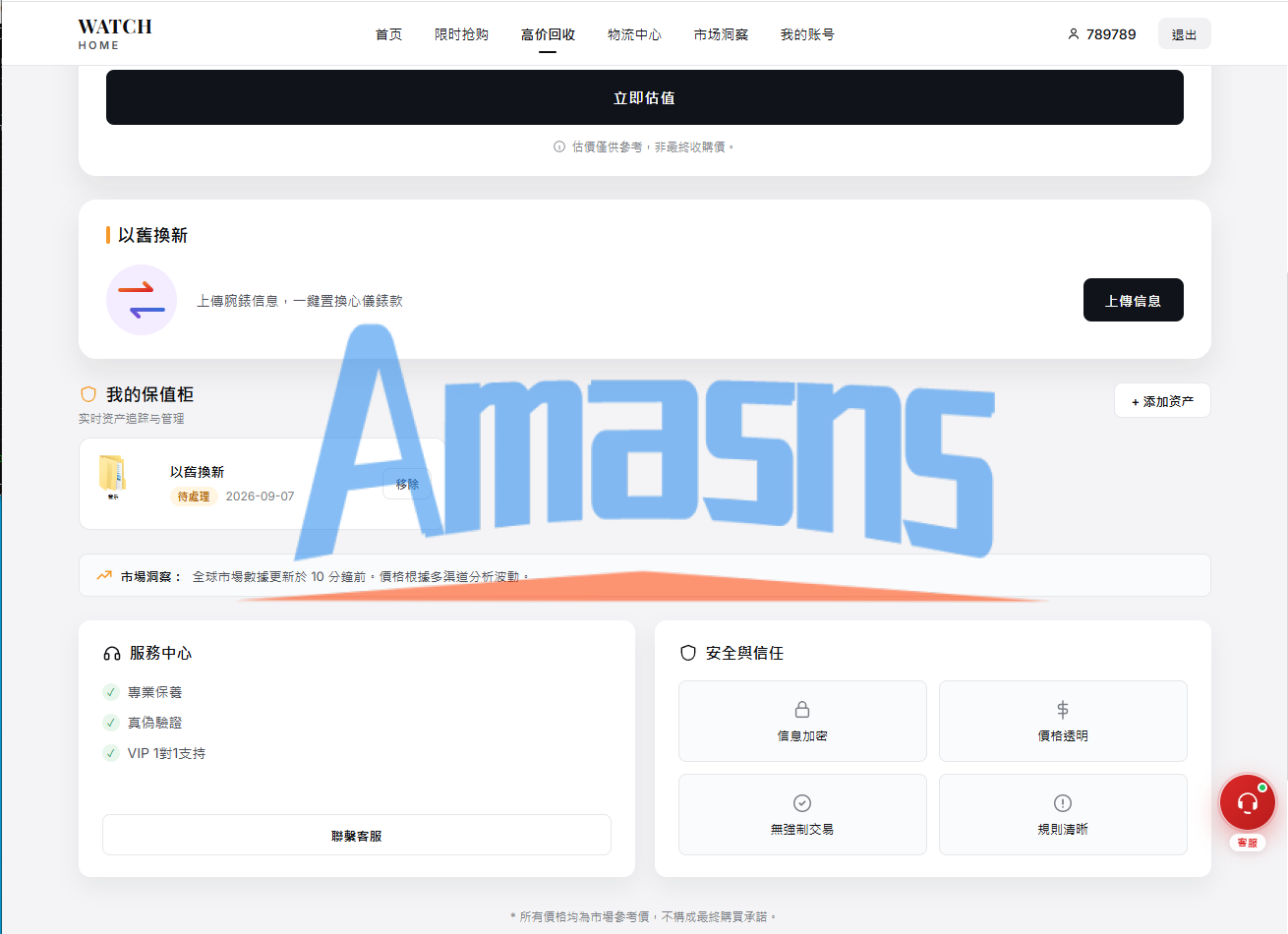Click the trade-in swap arrows icon
This screenshot has width=1288, height=934.
coord(142,300)
